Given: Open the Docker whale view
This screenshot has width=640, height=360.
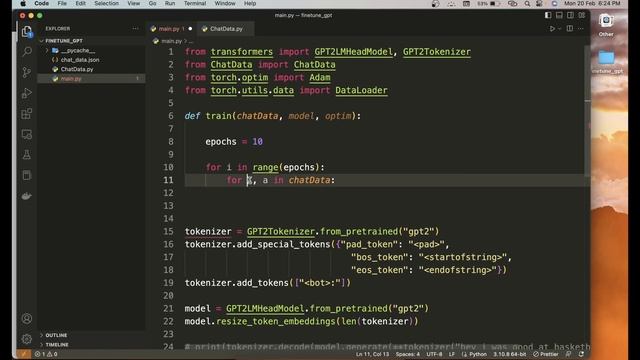Looking at the screenshot, I should [x=27, y=196].
